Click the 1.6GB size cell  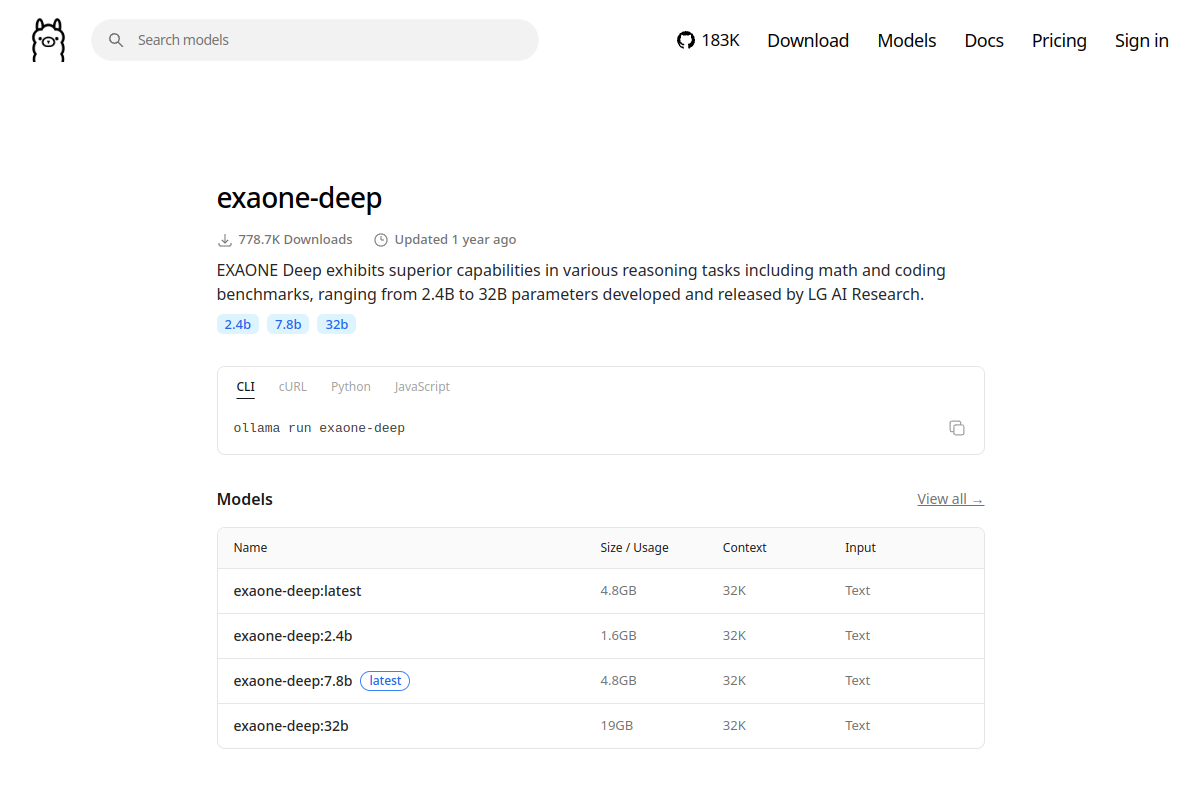coord(618,636)
